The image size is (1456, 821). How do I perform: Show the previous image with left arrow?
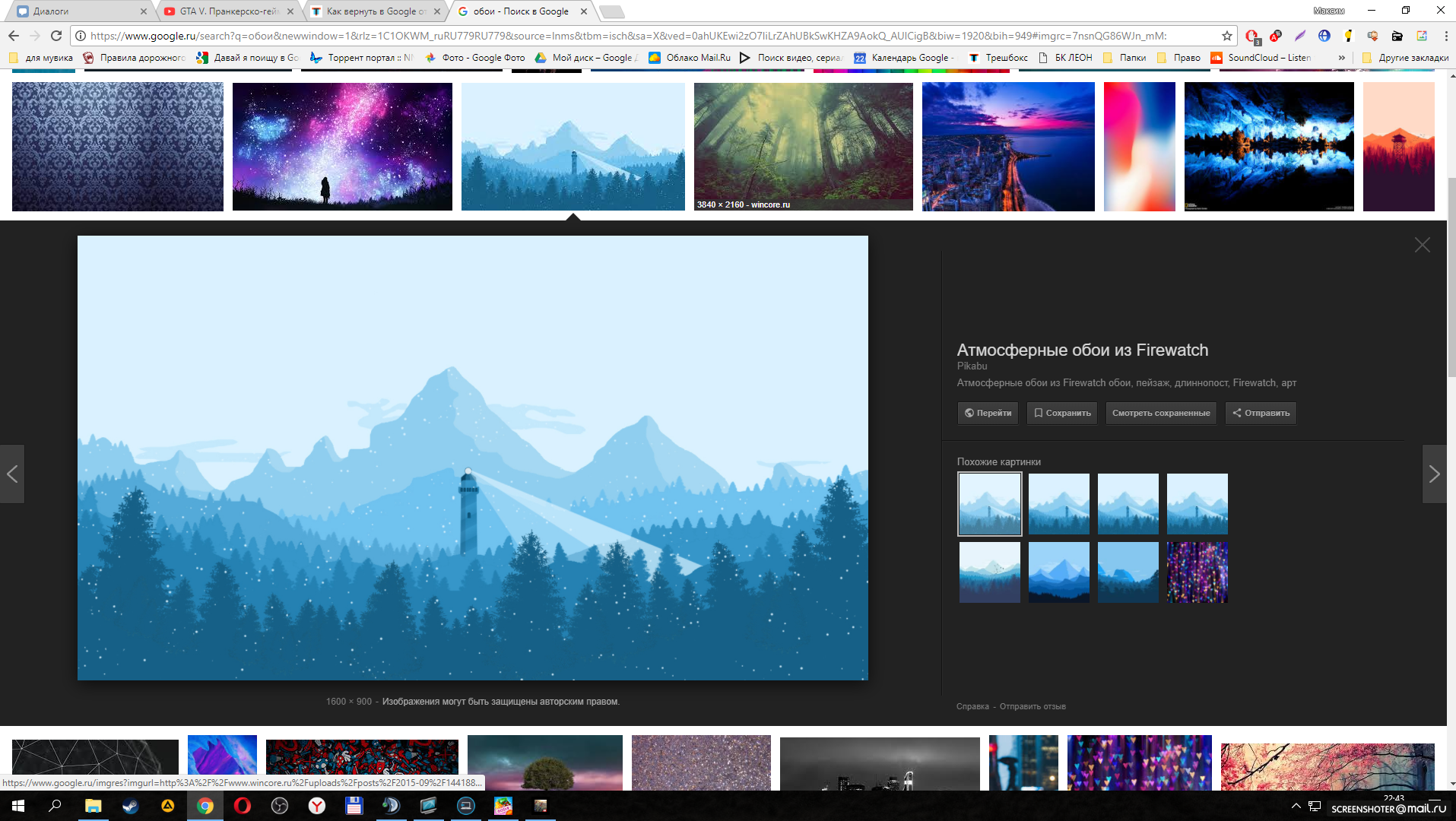(12, 474)
